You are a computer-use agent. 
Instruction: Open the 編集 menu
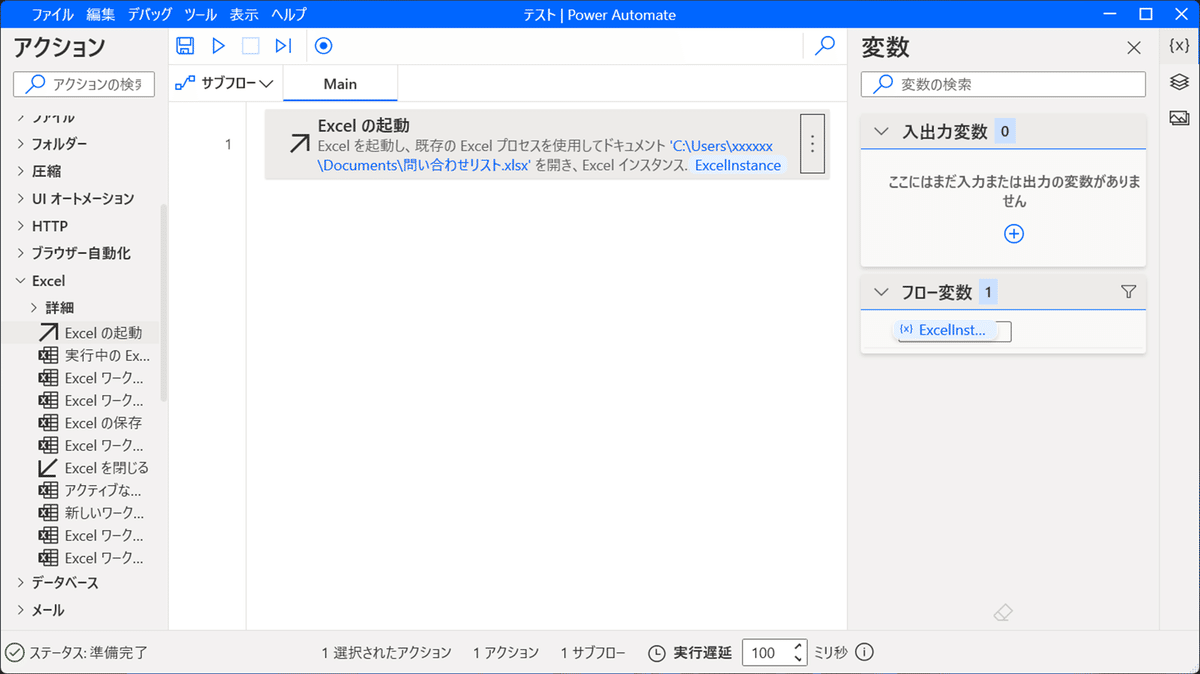[101, 15]
